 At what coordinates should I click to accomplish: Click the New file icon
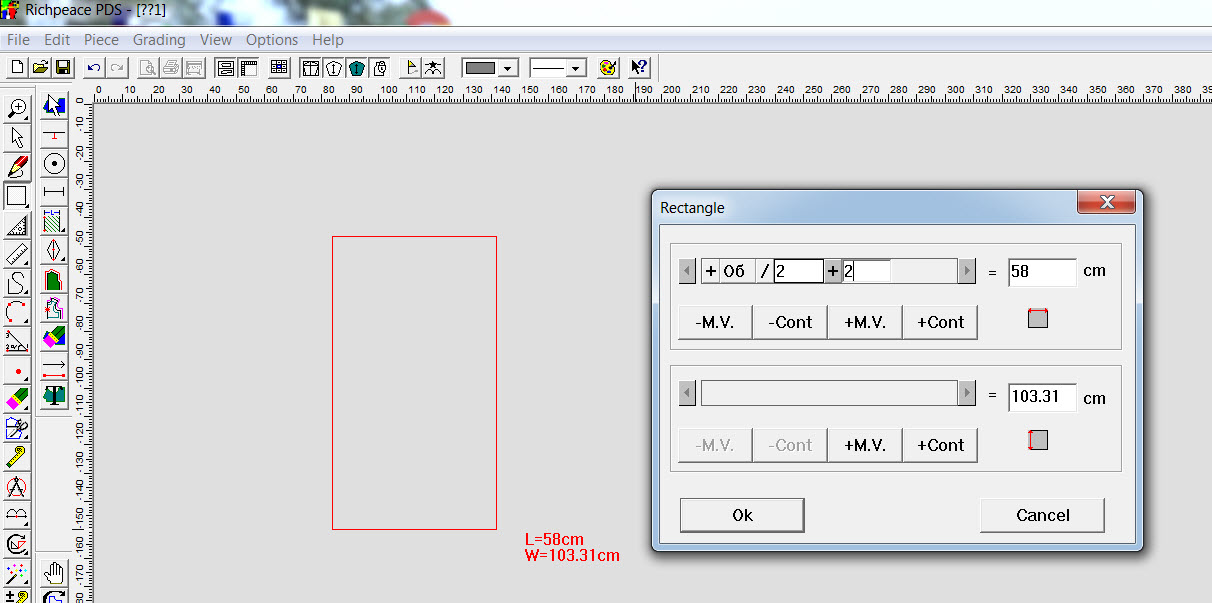(x=17, y=68)
